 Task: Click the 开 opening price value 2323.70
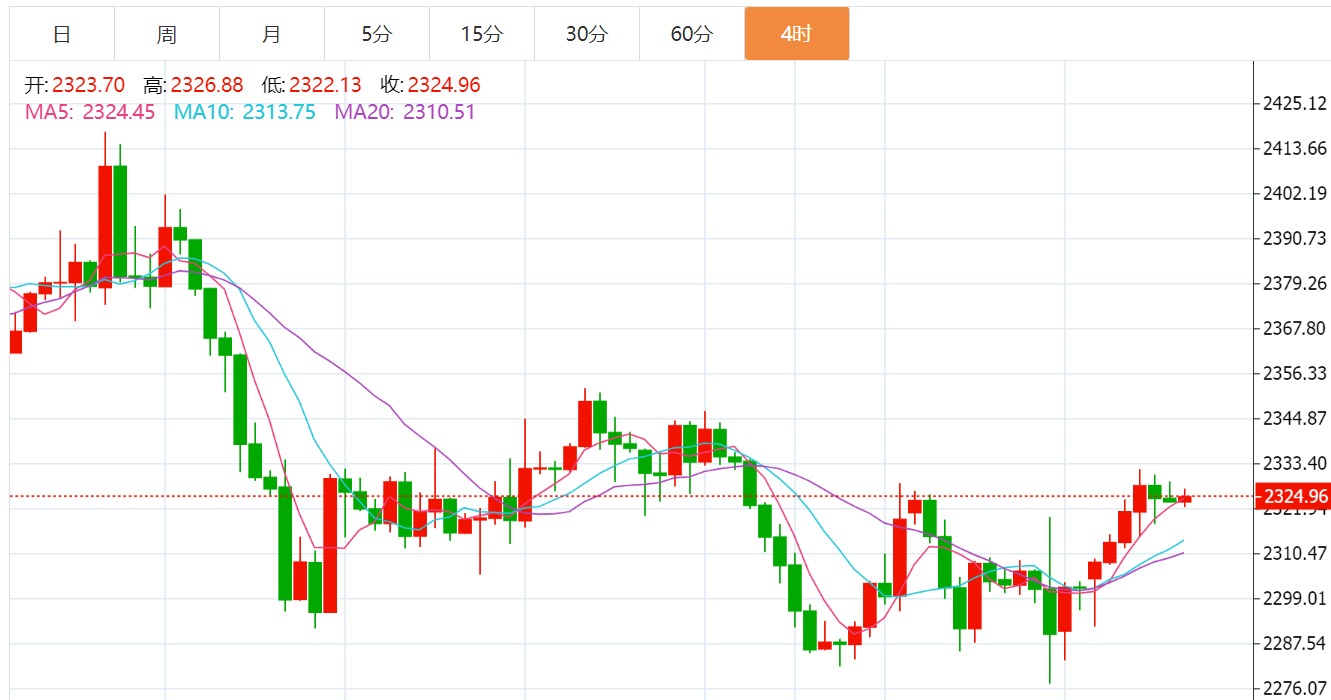click(89, 85)
